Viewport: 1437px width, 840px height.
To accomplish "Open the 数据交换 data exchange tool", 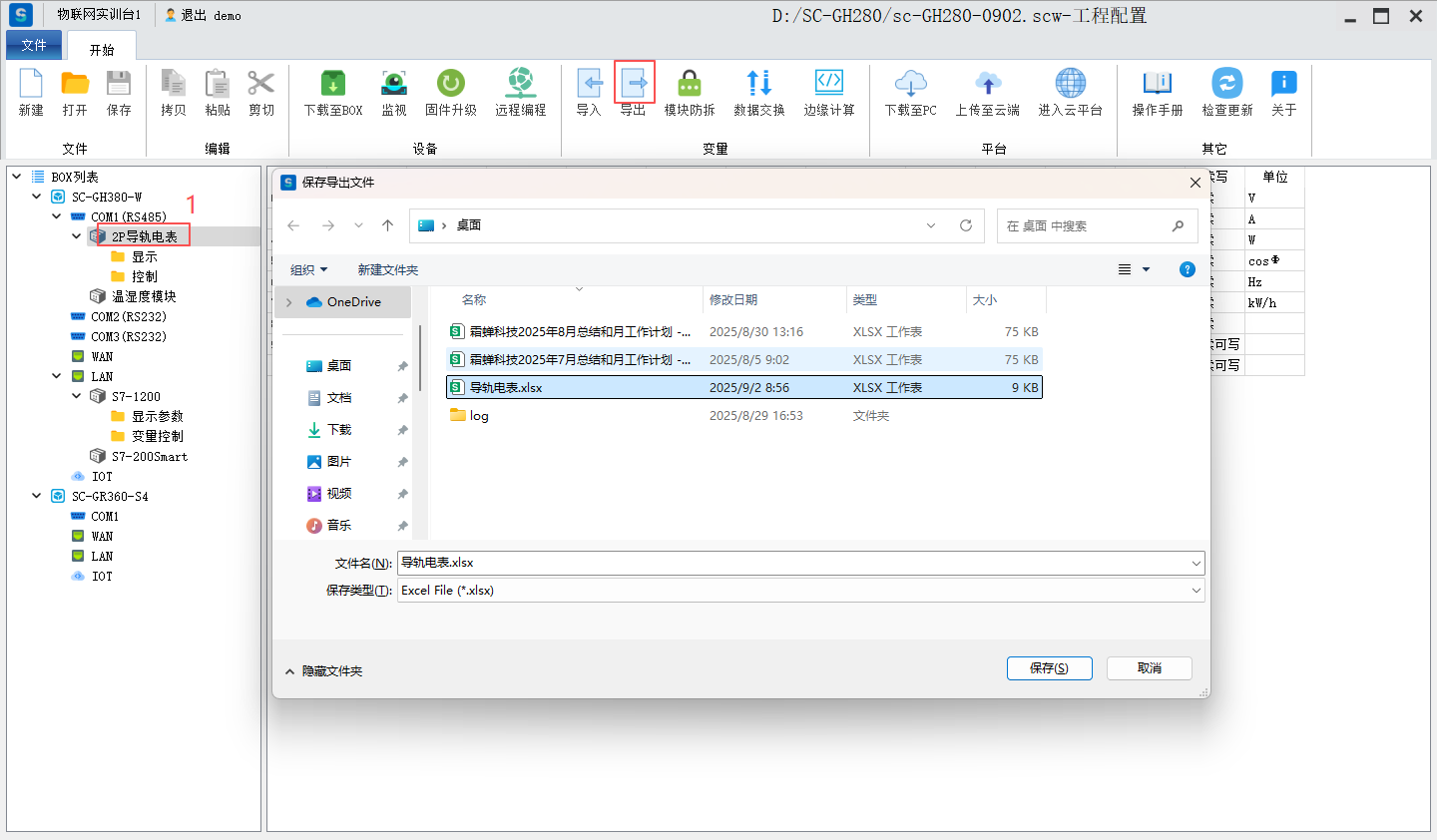I will pos(758,84).
